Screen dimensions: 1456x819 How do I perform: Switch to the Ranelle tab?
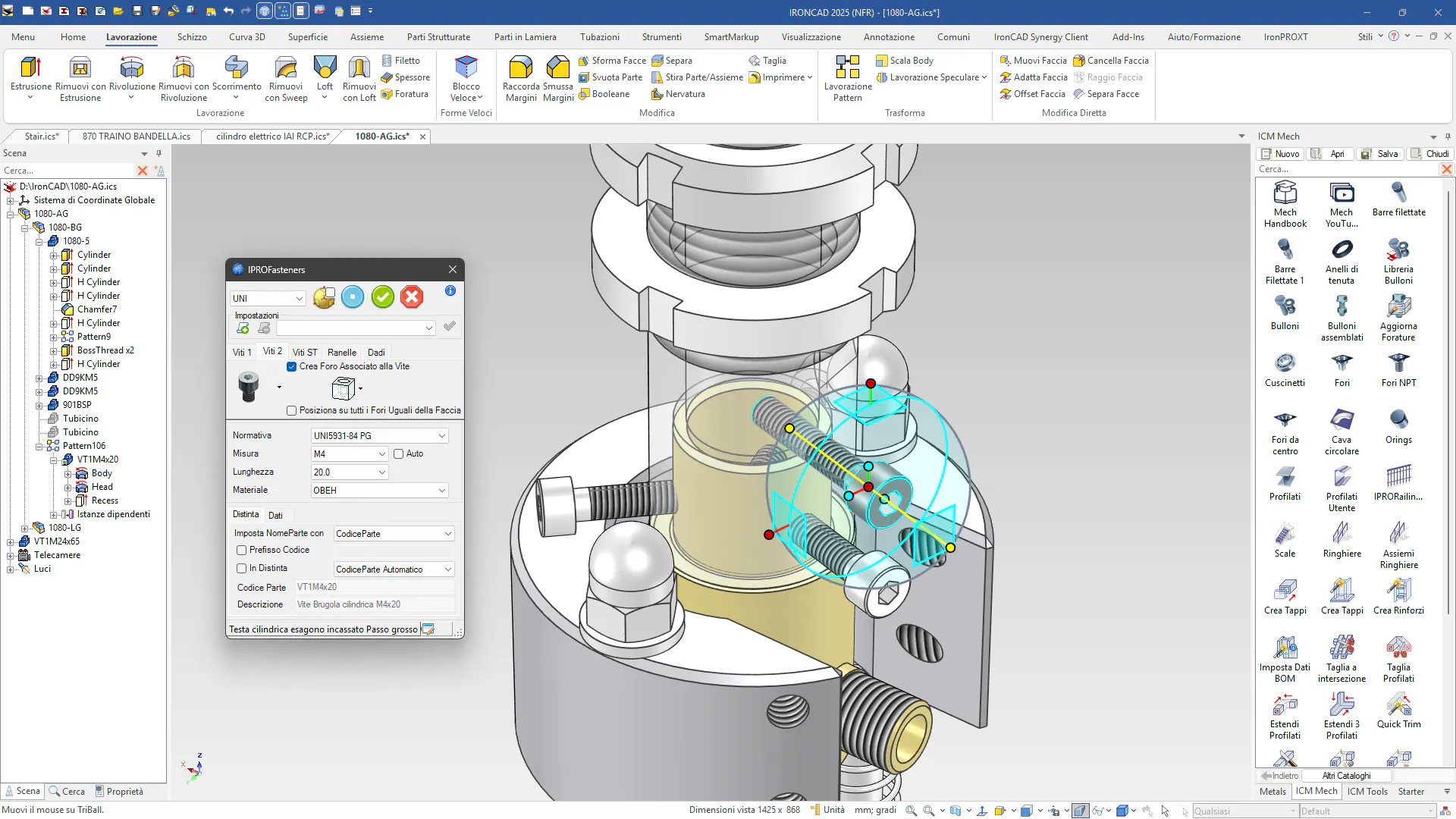coord(341,353)
